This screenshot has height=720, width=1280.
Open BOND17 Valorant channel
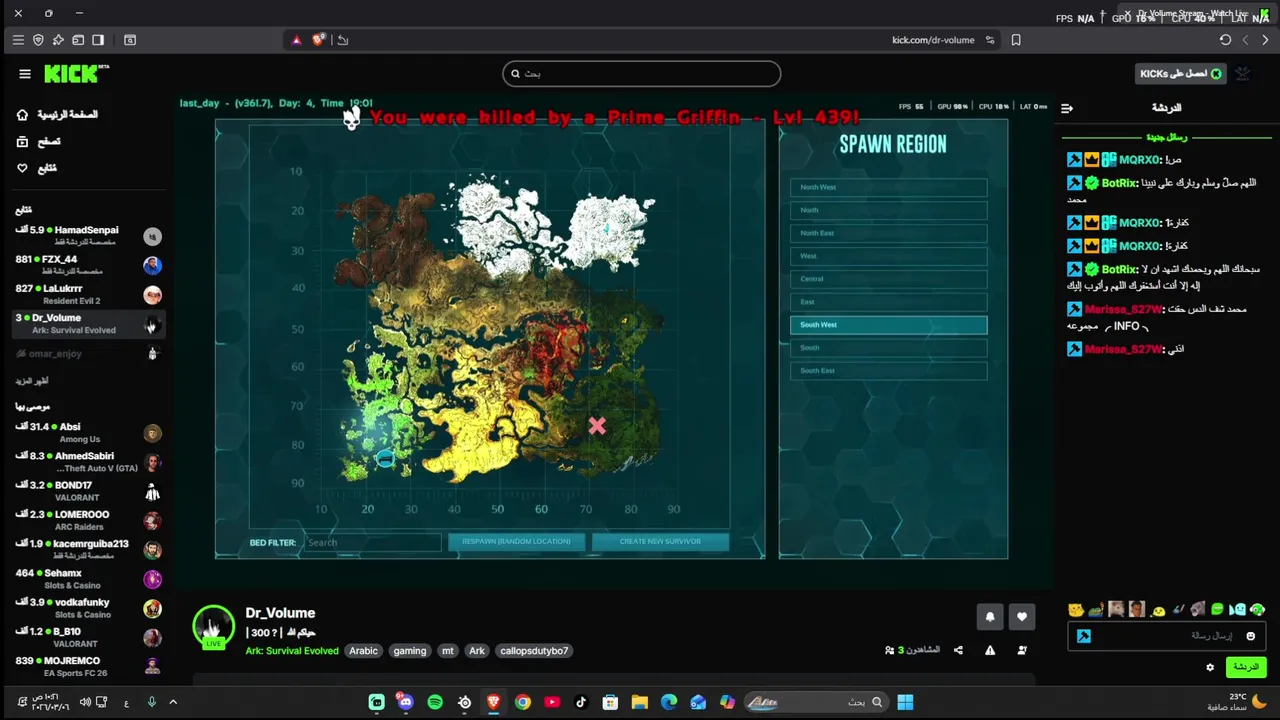click(x=88, y=491)
